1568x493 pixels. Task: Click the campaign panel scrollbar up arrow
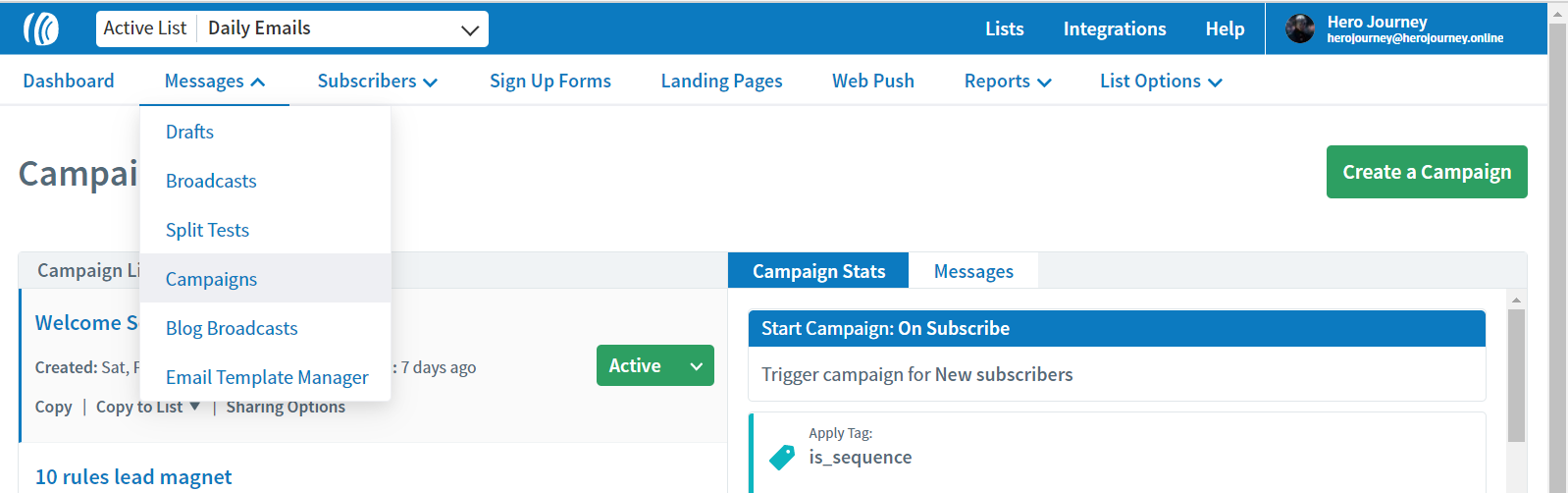click(1516, 300)
